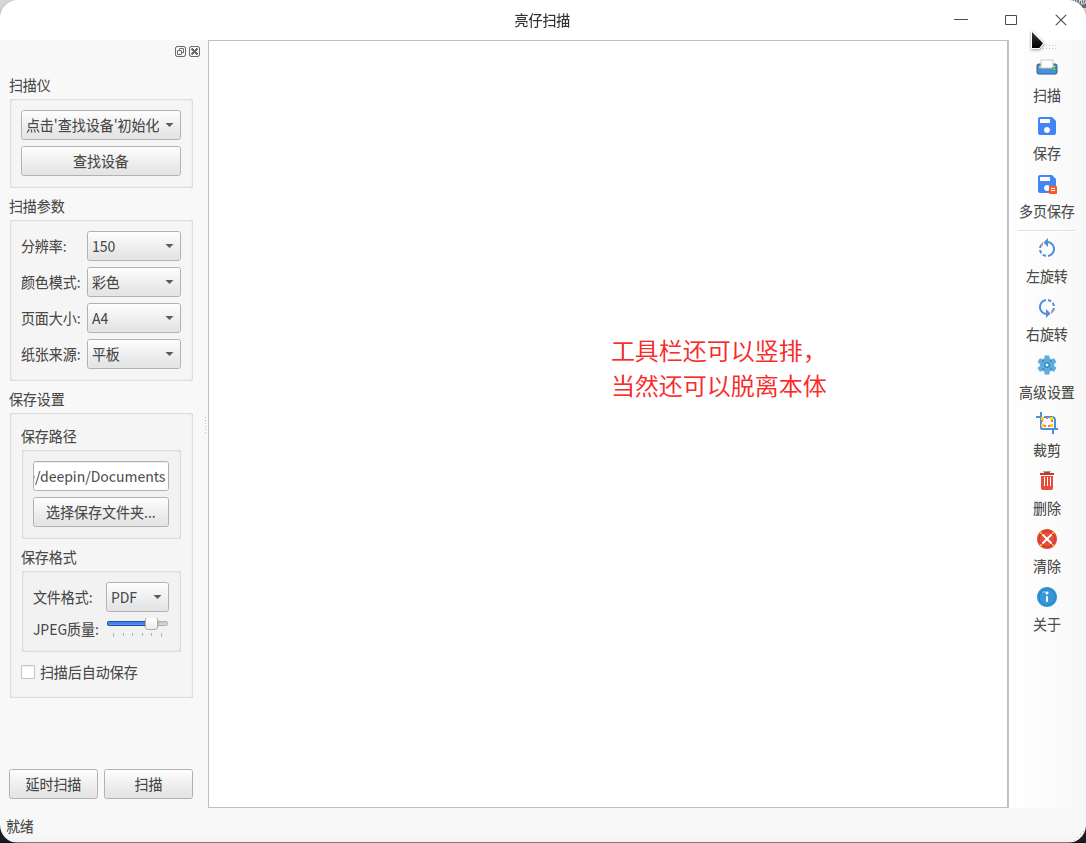Click the multi-page save icon (多页保存)
The height and width of the screenshot is (843, 1086).
1047,184
